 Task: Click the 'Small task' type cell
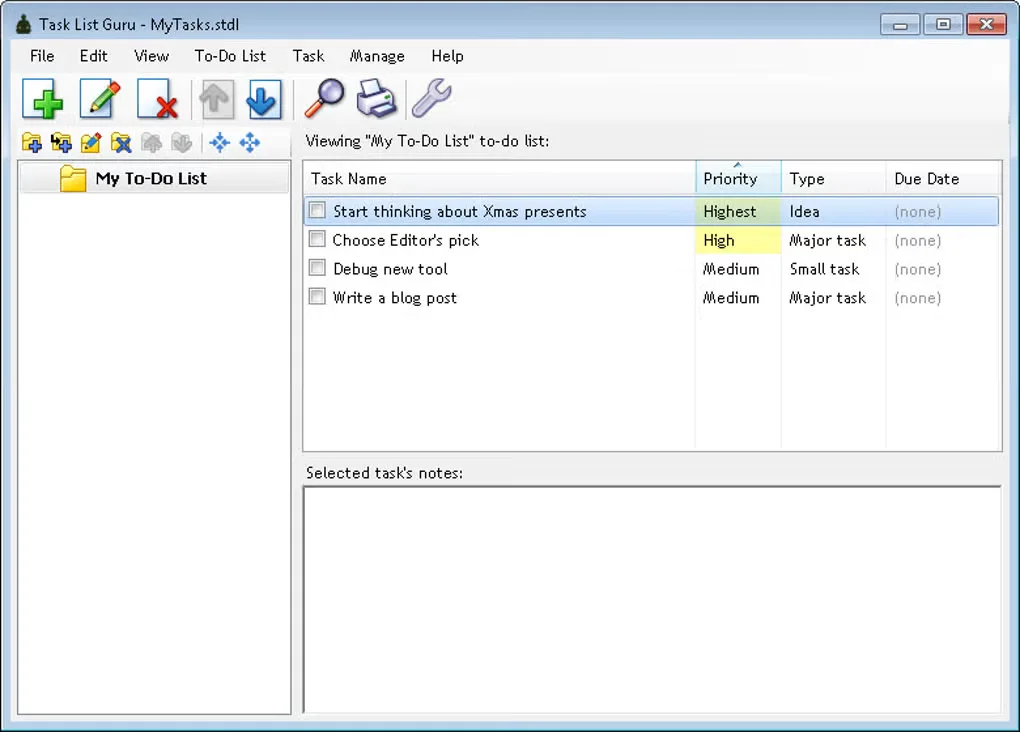824,269
